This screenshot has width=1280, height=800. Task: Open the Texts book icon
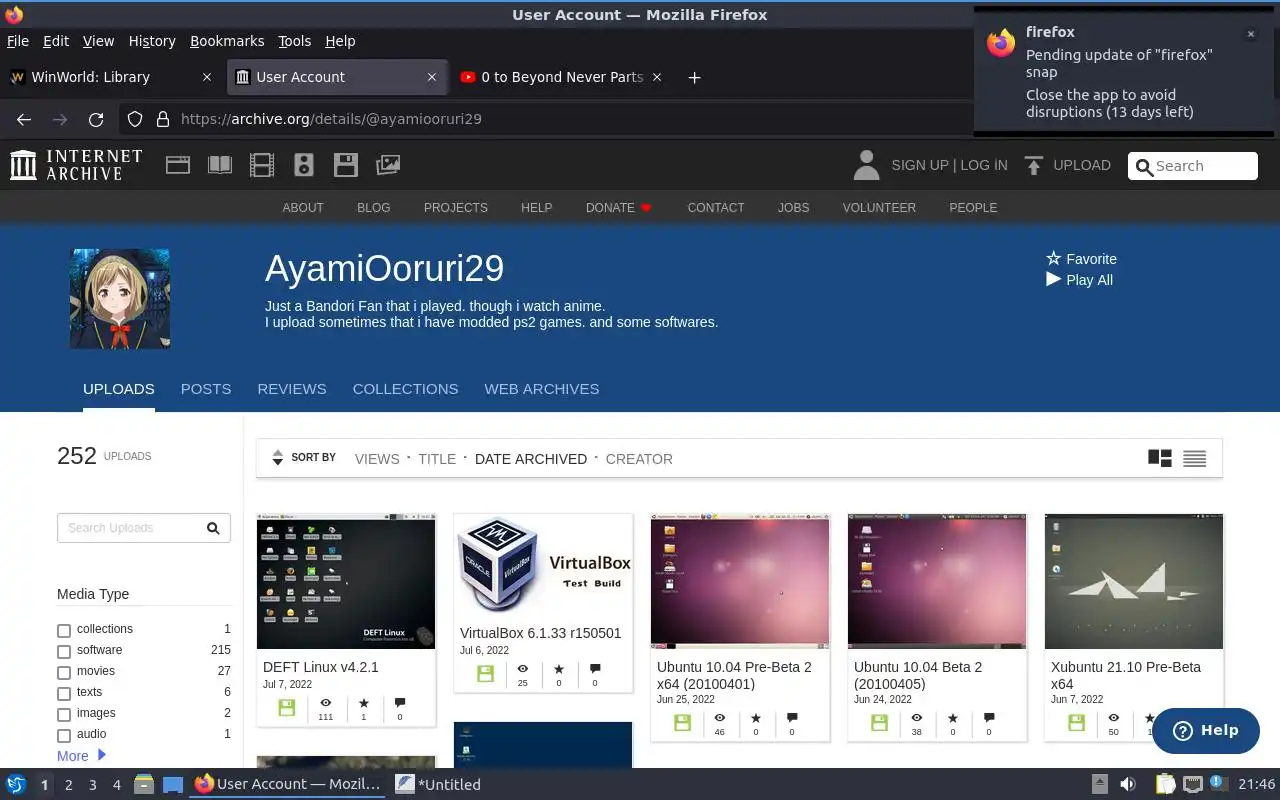220,165
